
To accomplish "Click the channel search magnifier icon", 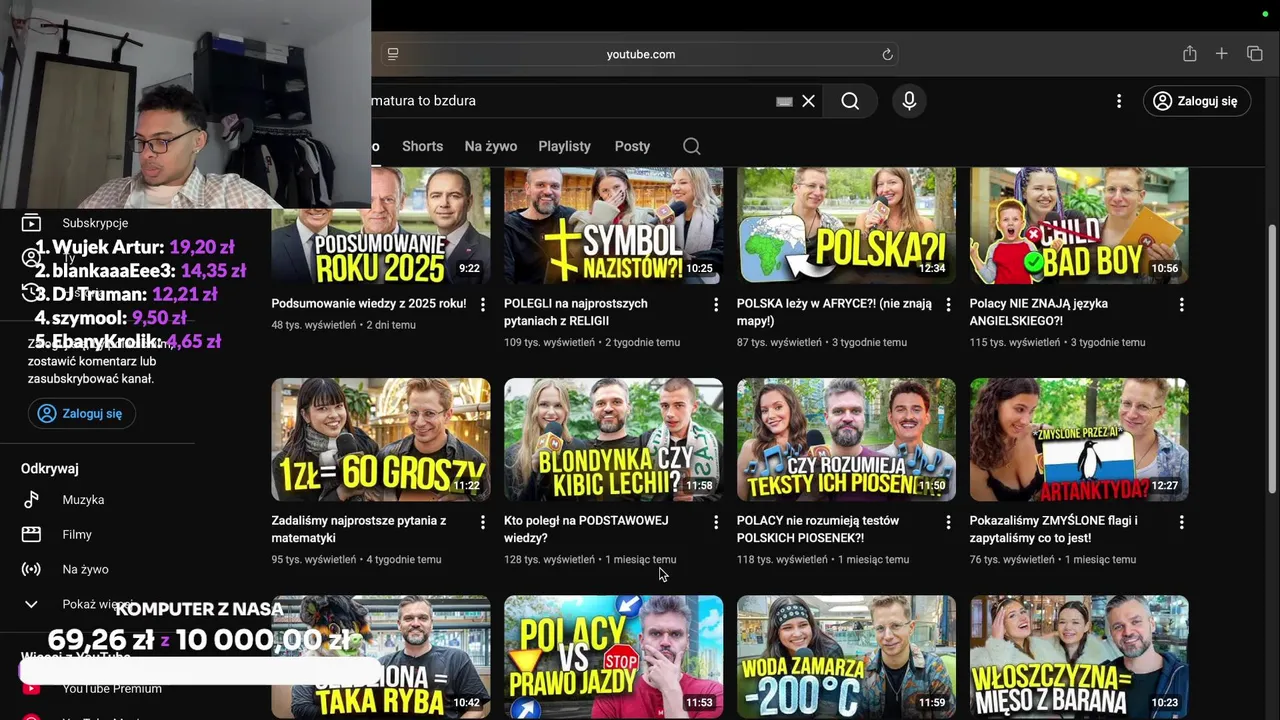I will point(691,146).
